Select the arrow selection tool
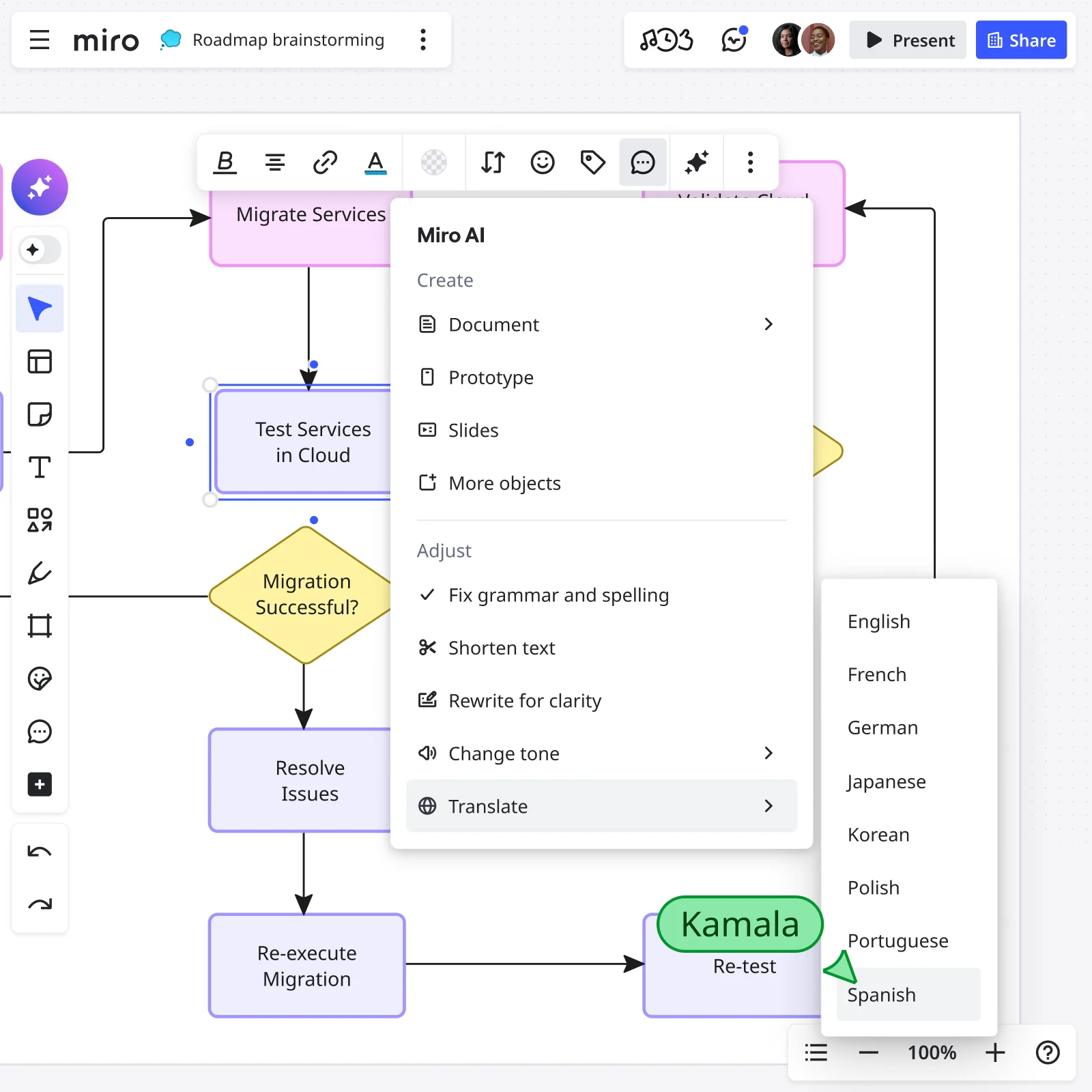 pyautogui.click(x=40, y=308)
